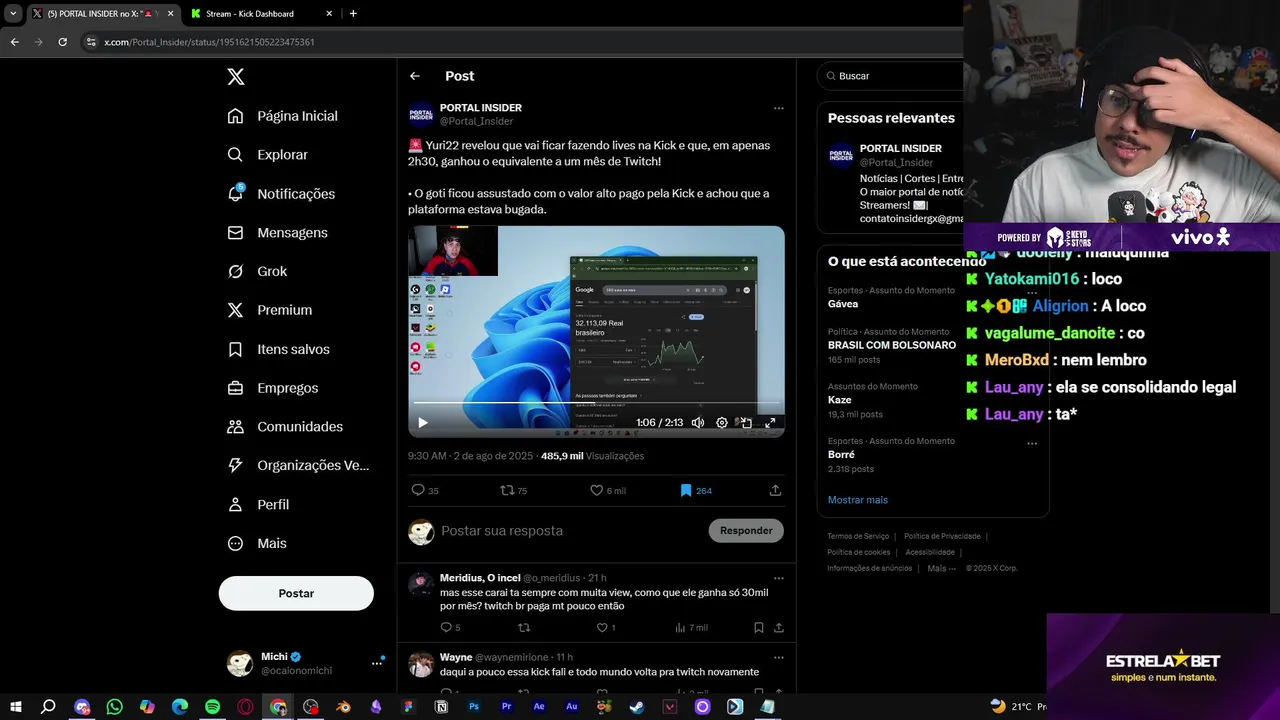
Task: Open the browser tab search dropdown
Action: click(13, 14)
